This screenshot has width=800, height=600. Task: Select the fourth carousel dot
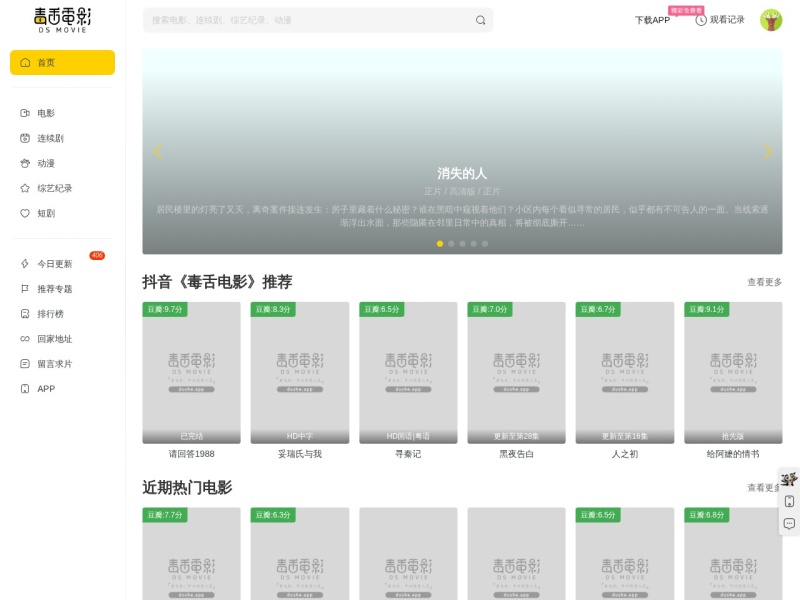(x=473, y=244)
